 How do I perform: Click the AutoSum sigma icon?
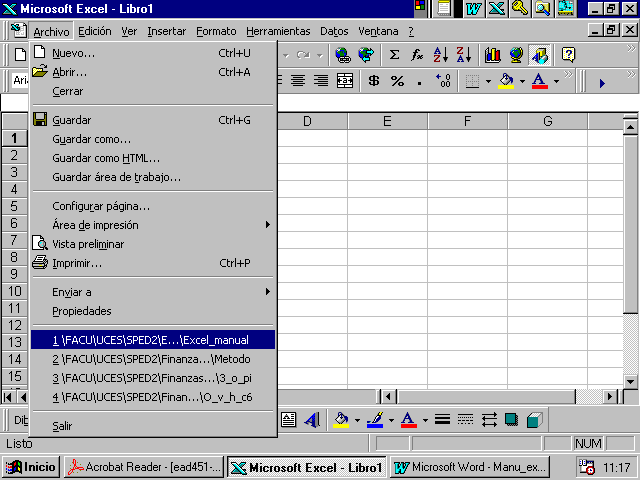click(394, 55)
